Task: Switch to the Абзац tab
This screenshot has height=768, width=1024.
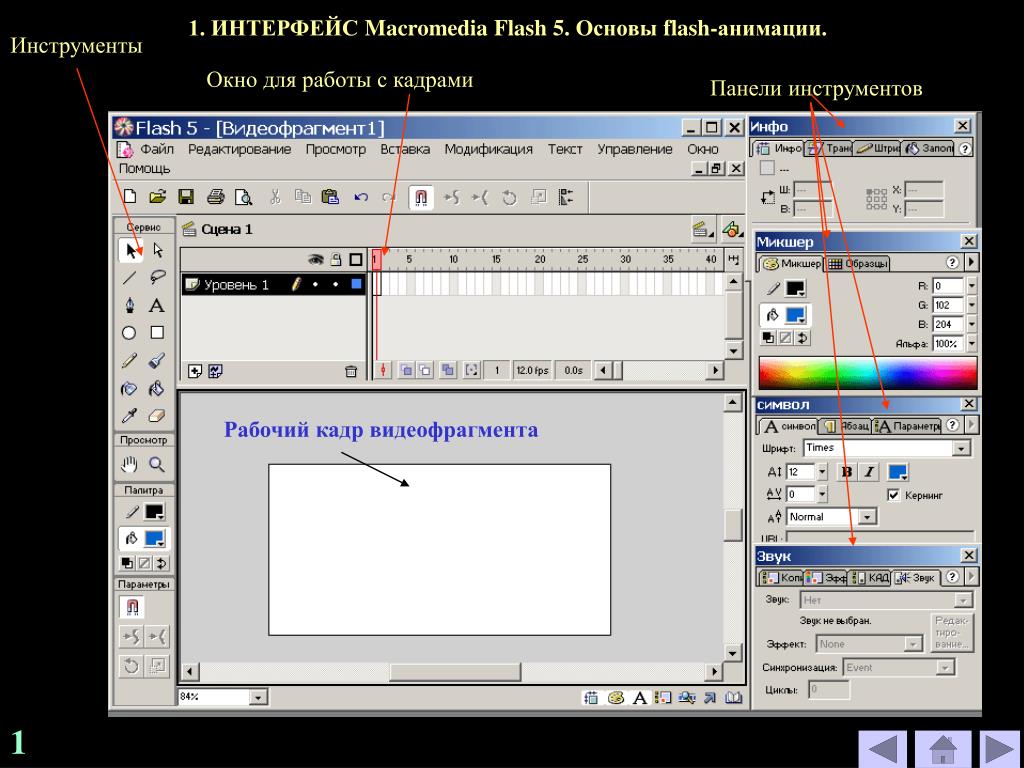Action: [846, 426]
